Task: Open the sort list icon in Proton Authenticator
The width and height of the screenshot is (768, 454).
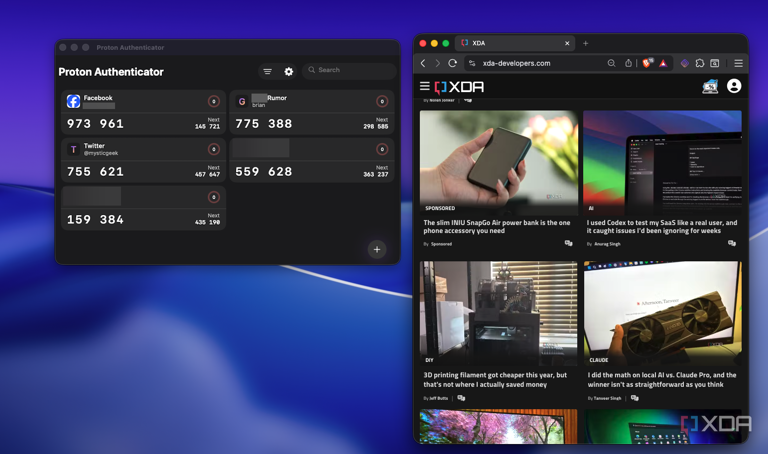Action: (267, 72)
